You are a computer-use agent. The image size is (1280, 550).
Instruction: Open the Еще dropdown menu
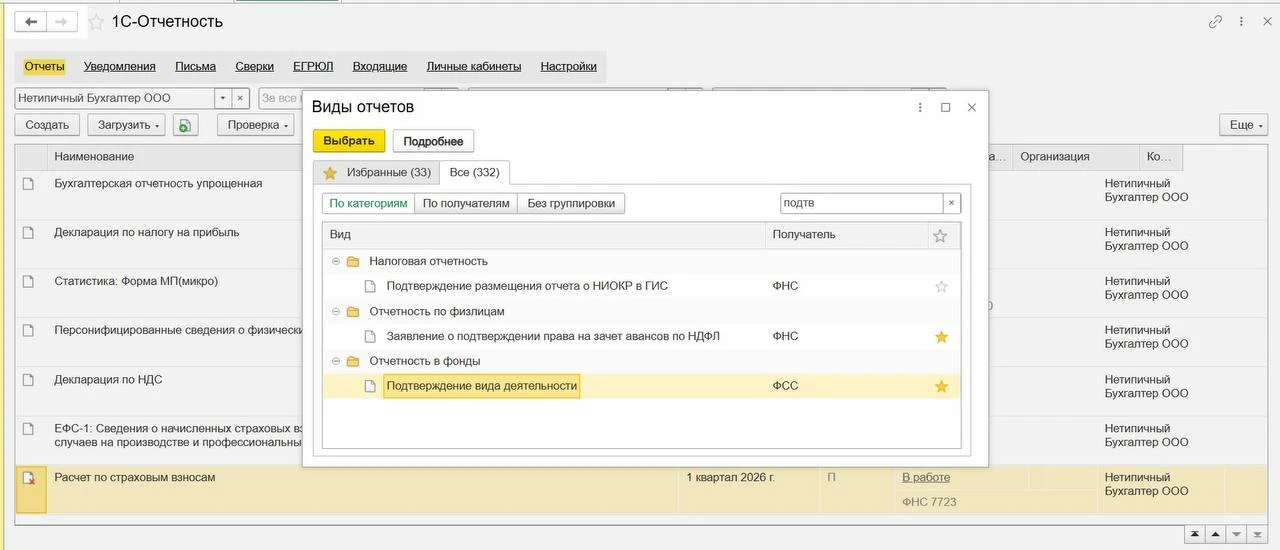tap(1244, 125)
